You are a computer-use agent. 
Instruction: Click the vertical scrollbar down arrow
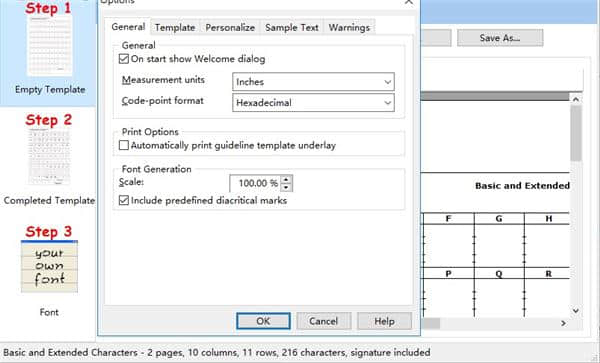[576, 311]
